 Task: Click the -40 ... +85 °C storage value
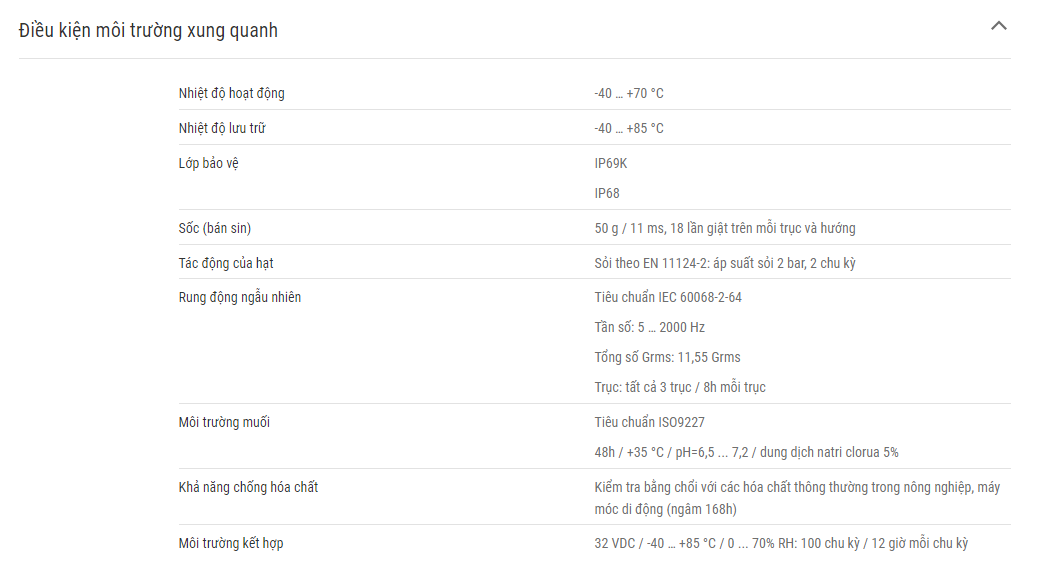tap(629, 128)
